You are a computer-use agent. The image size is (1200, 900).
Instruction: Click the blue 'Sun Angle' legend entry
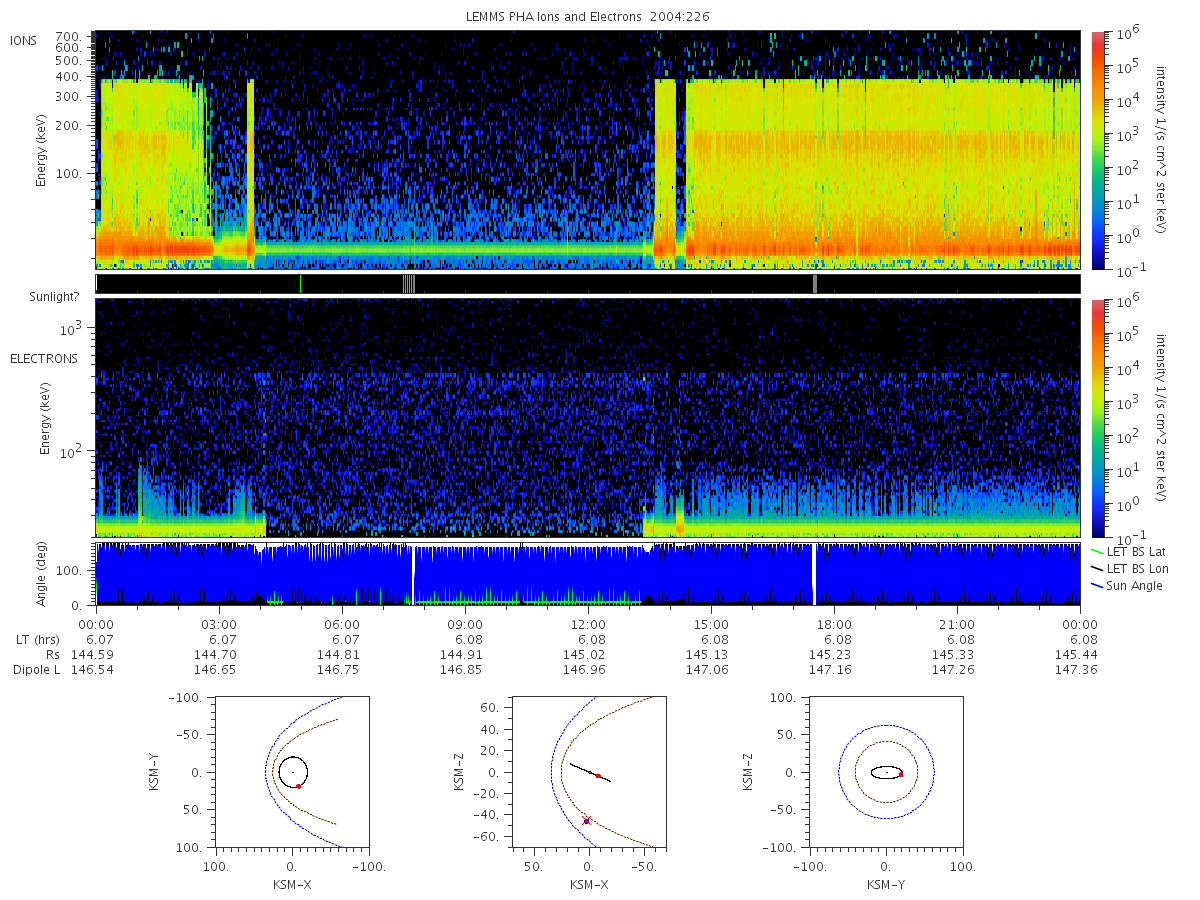(1126, 585)
